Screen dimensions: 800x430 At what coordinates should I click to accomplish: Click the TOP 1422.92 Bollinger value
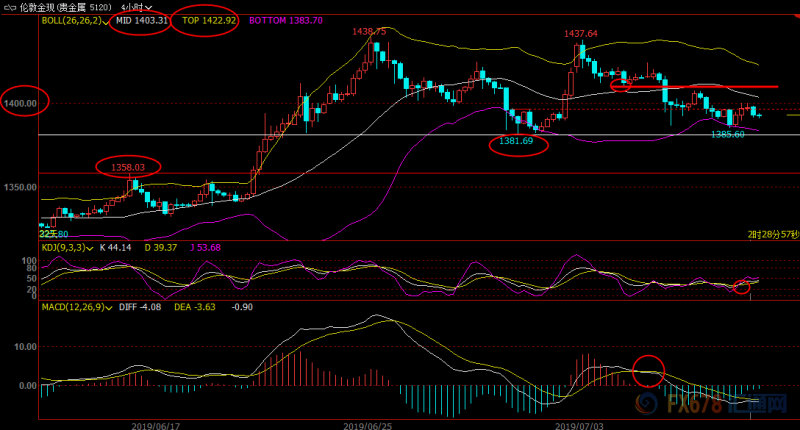pyautogui.click(x=209, y=20)
